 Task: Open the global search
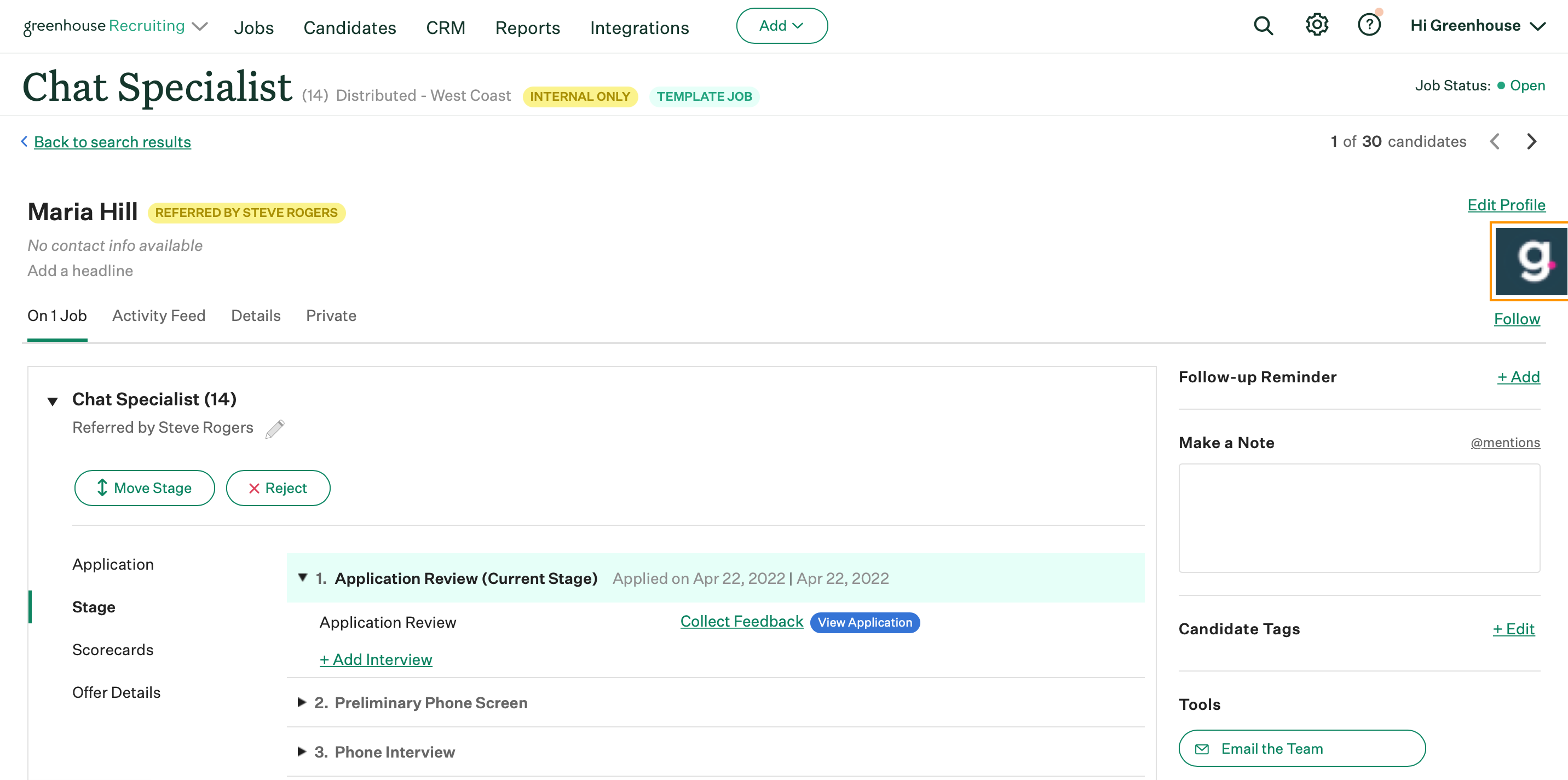1263,26
